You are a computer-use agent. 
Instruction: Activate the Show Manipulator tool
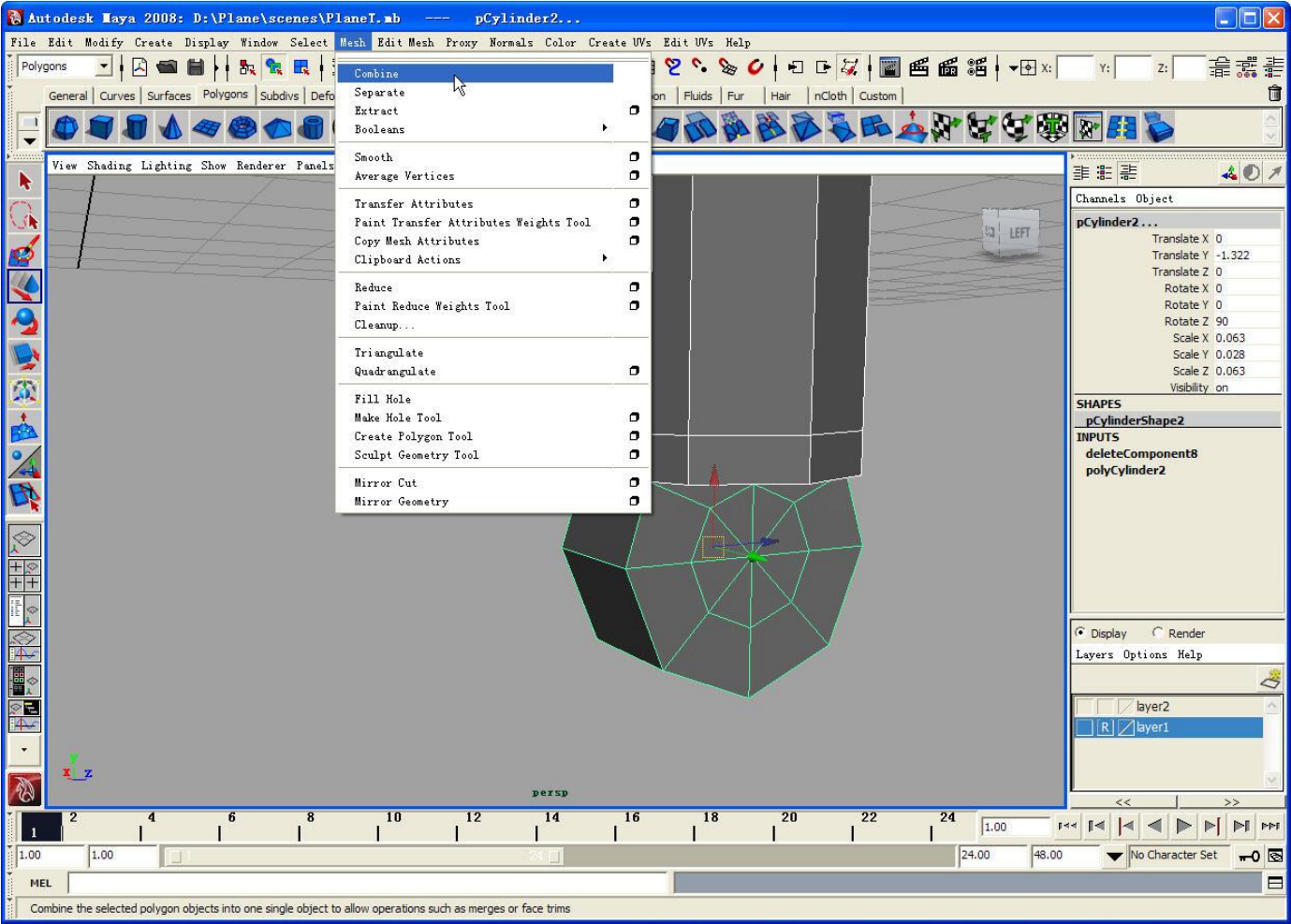[x=24, y=462]
